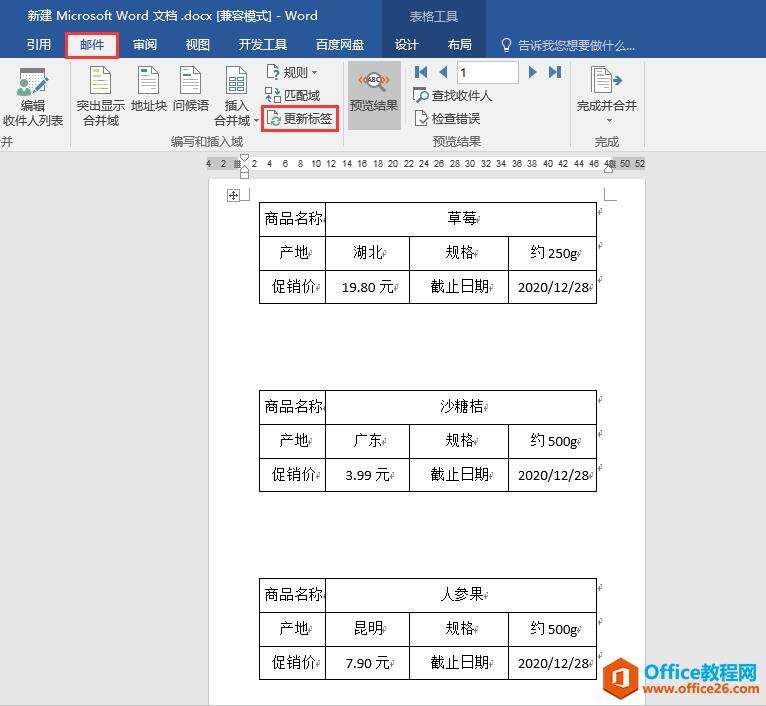
Task: Open the Rules dropdown
Action: (292, 72)
